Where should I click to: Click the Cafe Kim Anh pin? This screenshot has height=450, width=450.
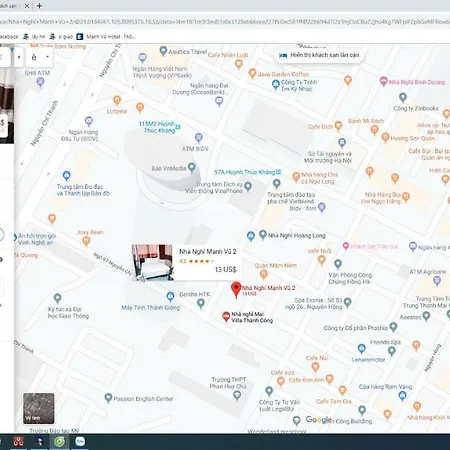(x=329, y=379)
